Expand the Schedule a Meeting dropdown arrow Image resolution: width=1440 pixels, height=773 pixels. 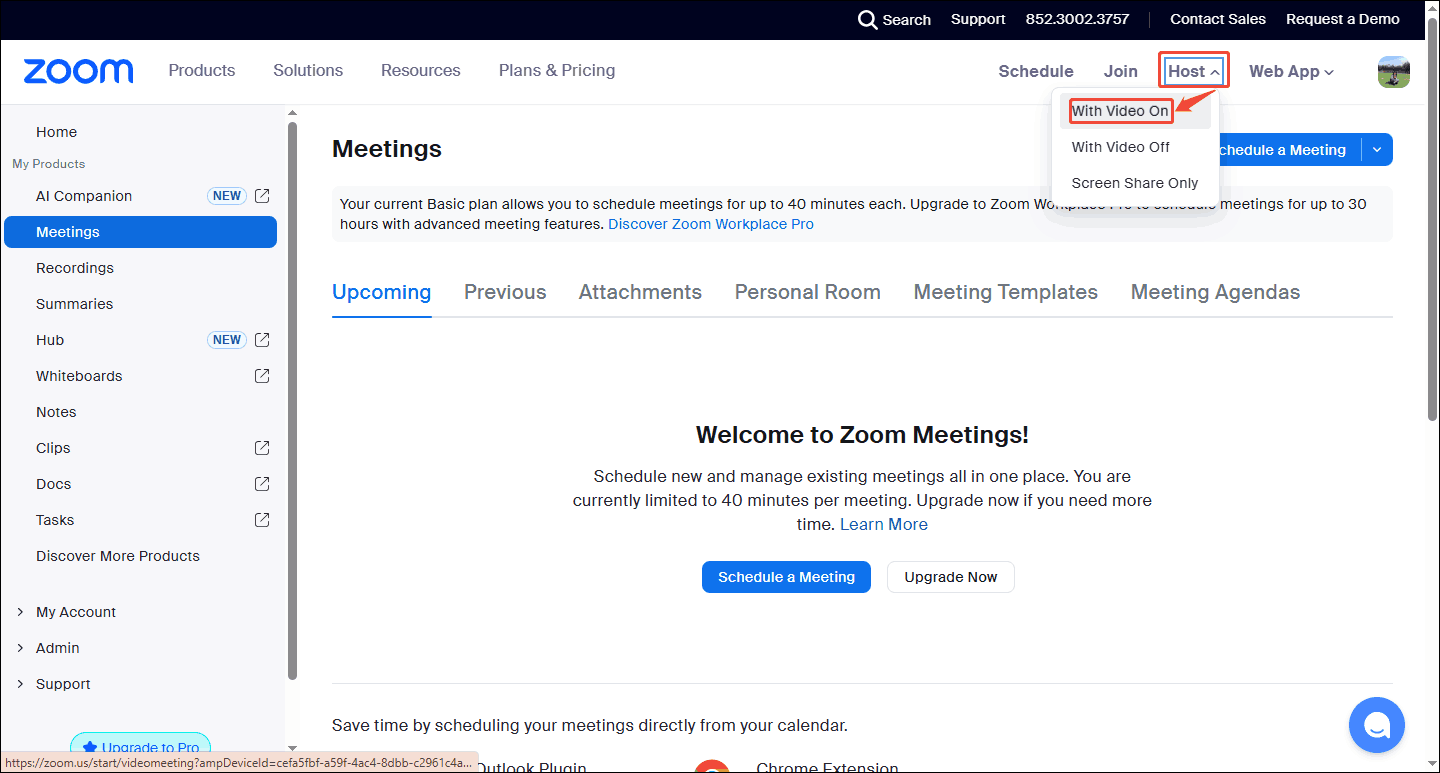coord(1378,149)
